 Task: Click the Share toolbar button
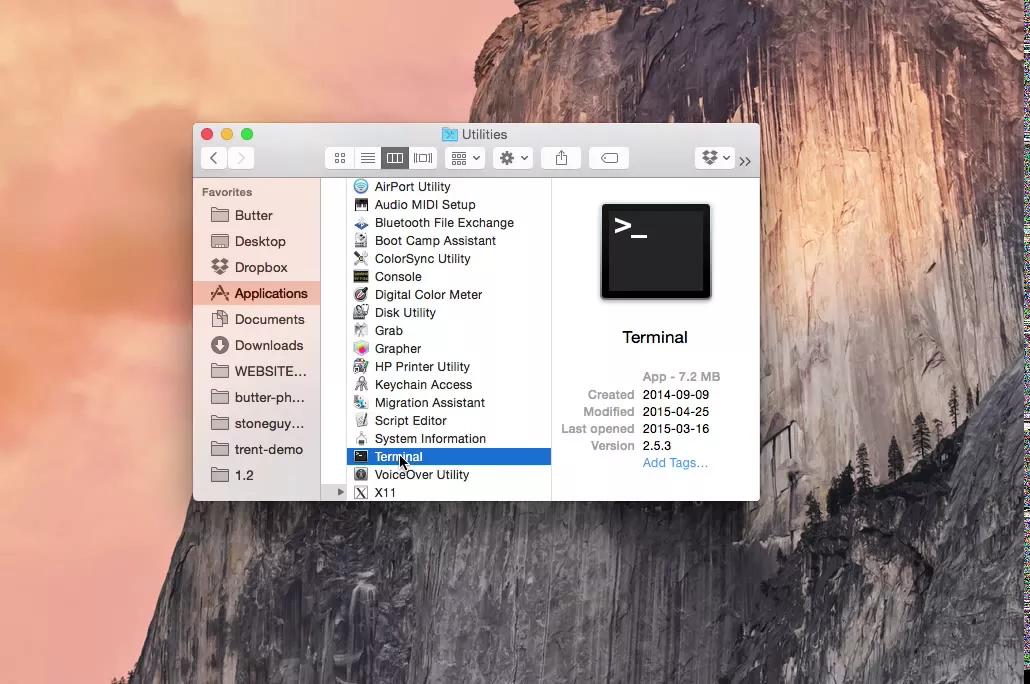pos(561,158)
